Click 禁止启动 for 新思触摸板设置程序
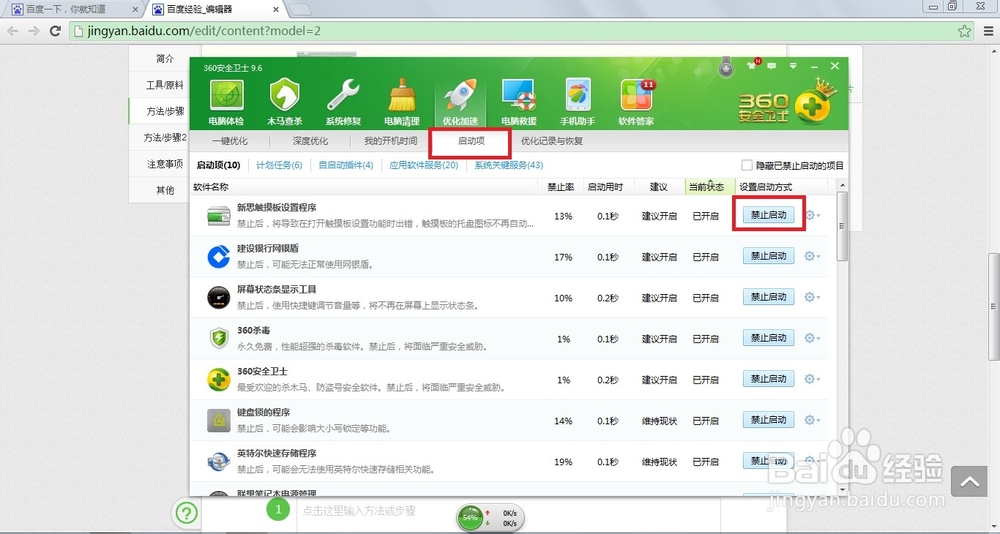Image resolution: width=1000 pixels, height=534 pixels. pyautogui.click(x=768, y=215)
